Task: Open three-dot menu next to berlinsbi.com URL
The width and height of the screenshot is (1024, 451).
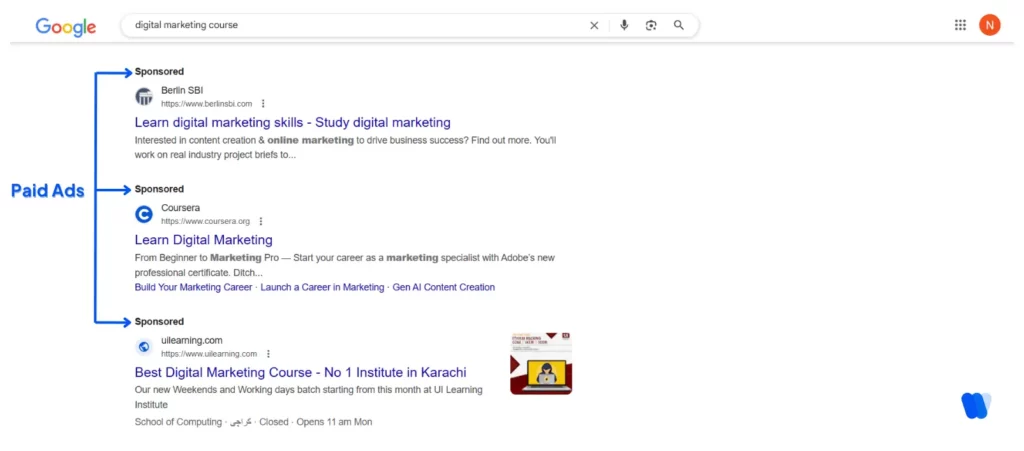Action: [x=263, y=104]
